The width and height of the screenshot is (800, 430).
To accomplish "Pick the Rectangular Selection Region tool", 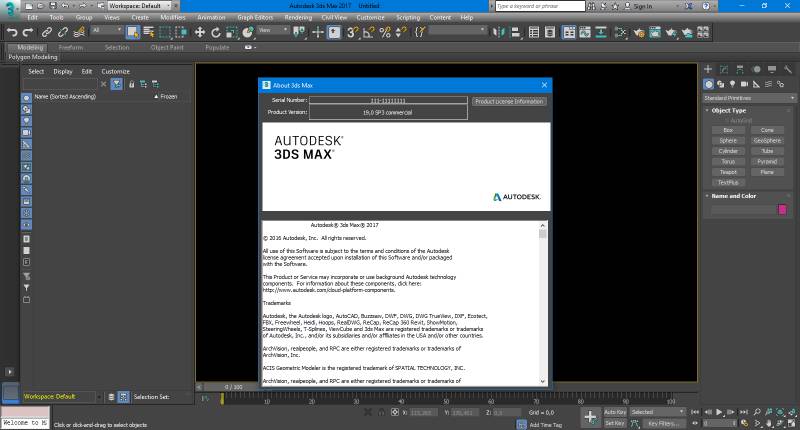I will click(165, 33).
